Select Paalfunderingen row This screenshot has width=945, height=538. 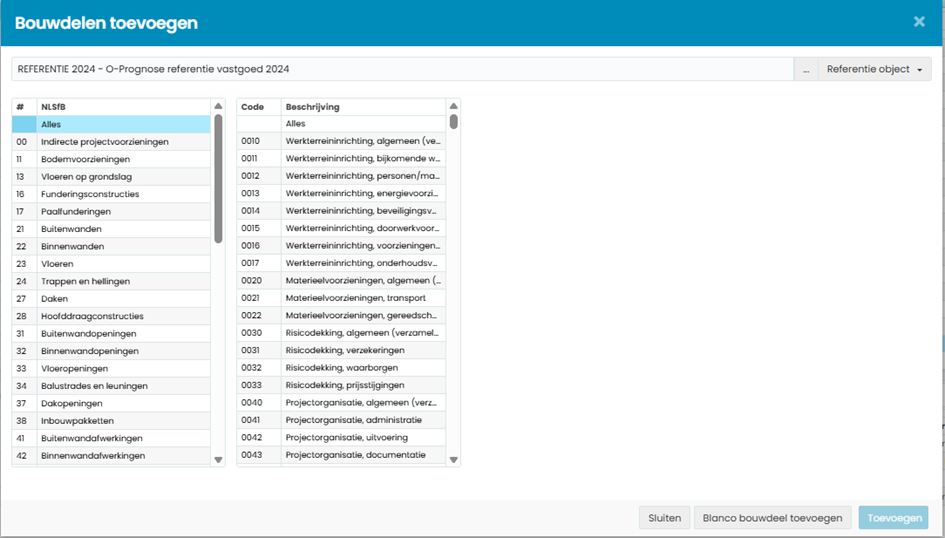click(x=111, y=211)
